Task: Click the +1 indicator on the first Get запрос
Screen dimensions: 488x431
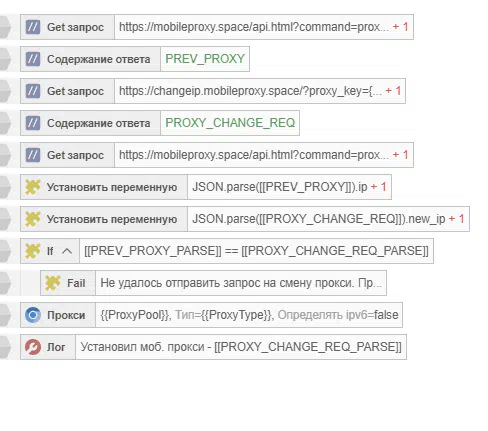Action: [400, 27]
